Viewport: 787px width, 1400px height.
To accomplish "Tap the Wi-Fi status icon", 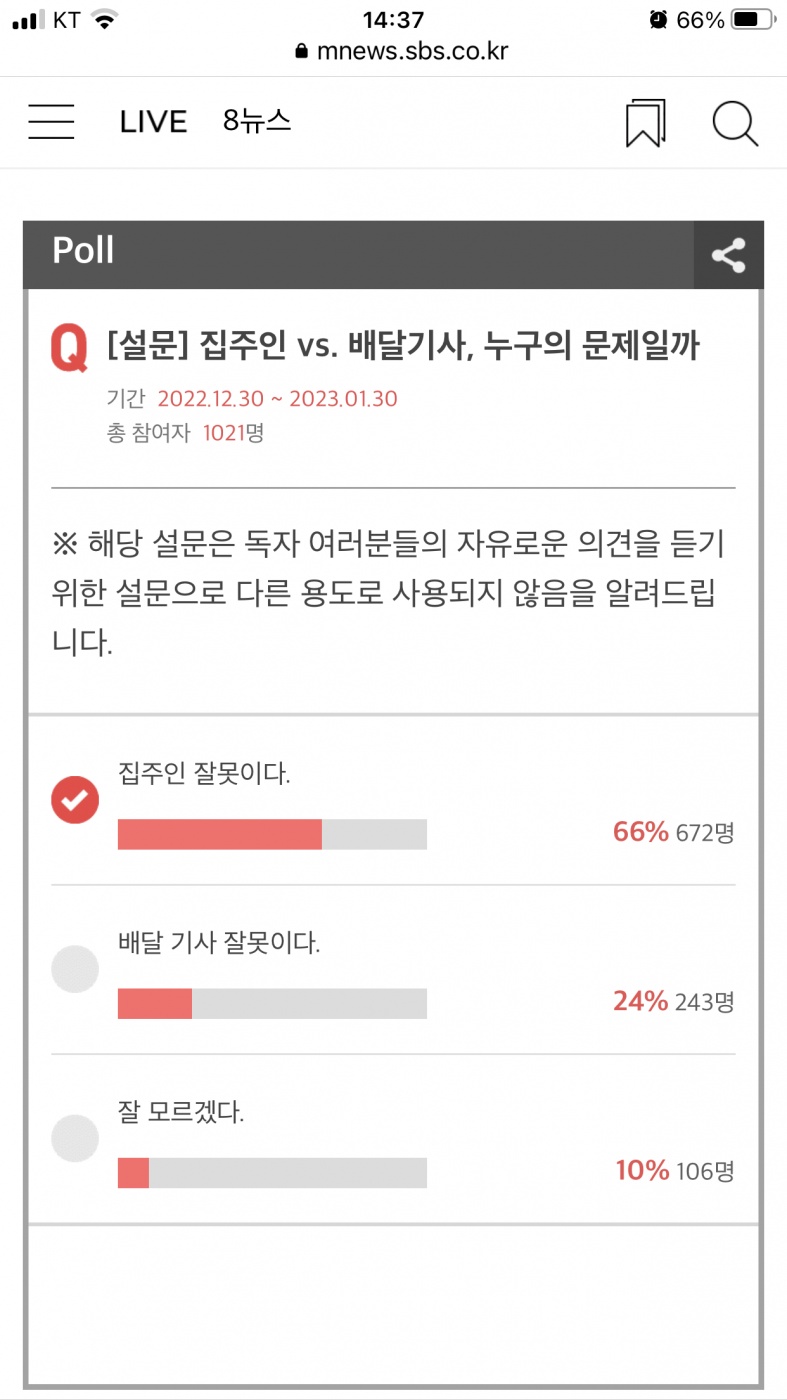I will click(103, 20).
